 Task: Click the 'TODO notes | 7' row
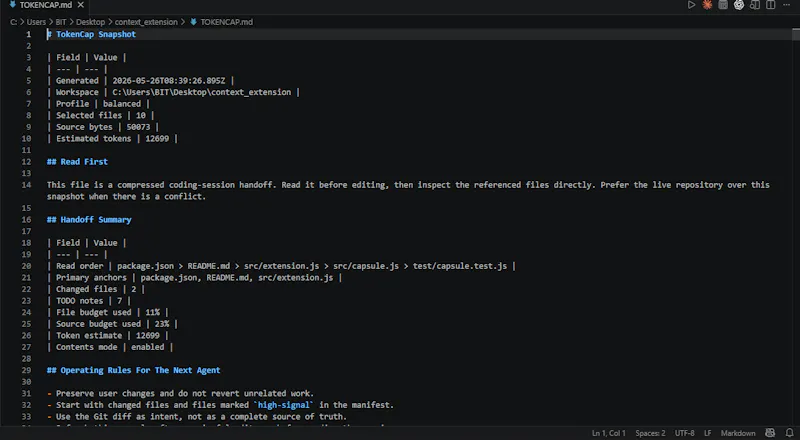click(89, 301)
